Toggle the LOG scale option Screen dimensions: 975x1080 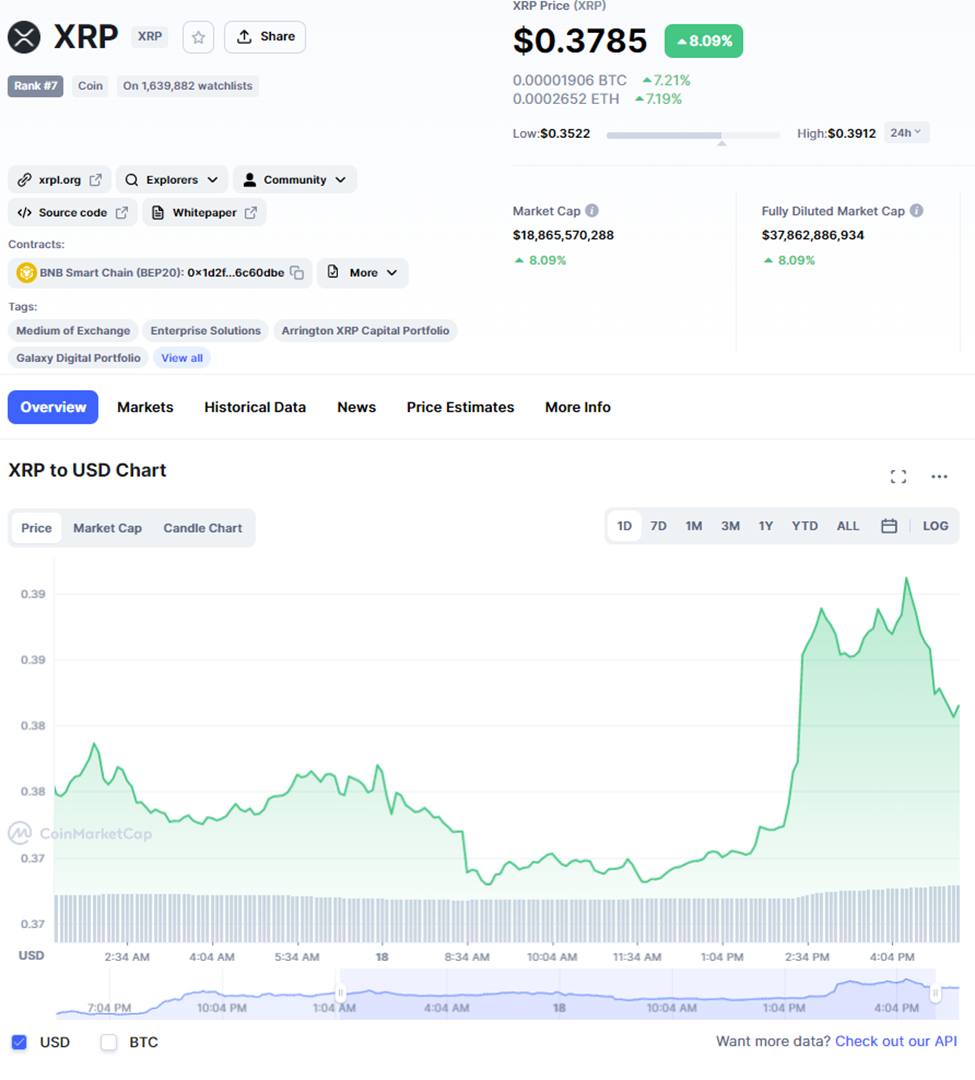coord(935,526)
